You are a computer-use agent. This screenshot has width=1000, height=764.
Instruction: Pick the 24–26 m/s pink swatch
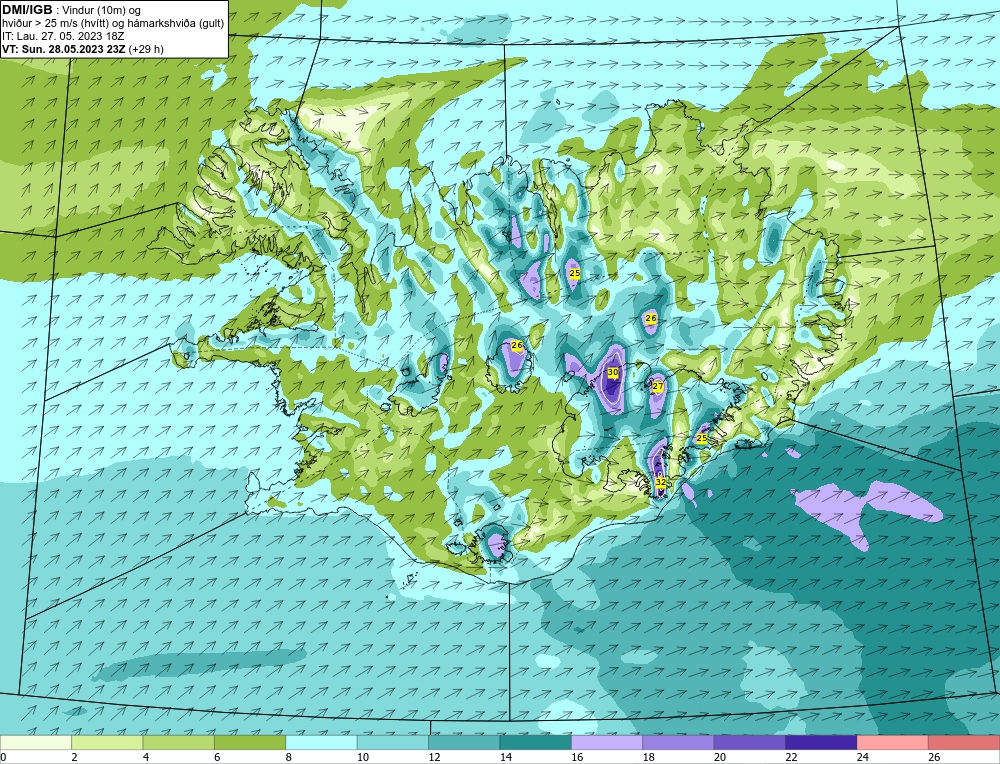point(893,742)
